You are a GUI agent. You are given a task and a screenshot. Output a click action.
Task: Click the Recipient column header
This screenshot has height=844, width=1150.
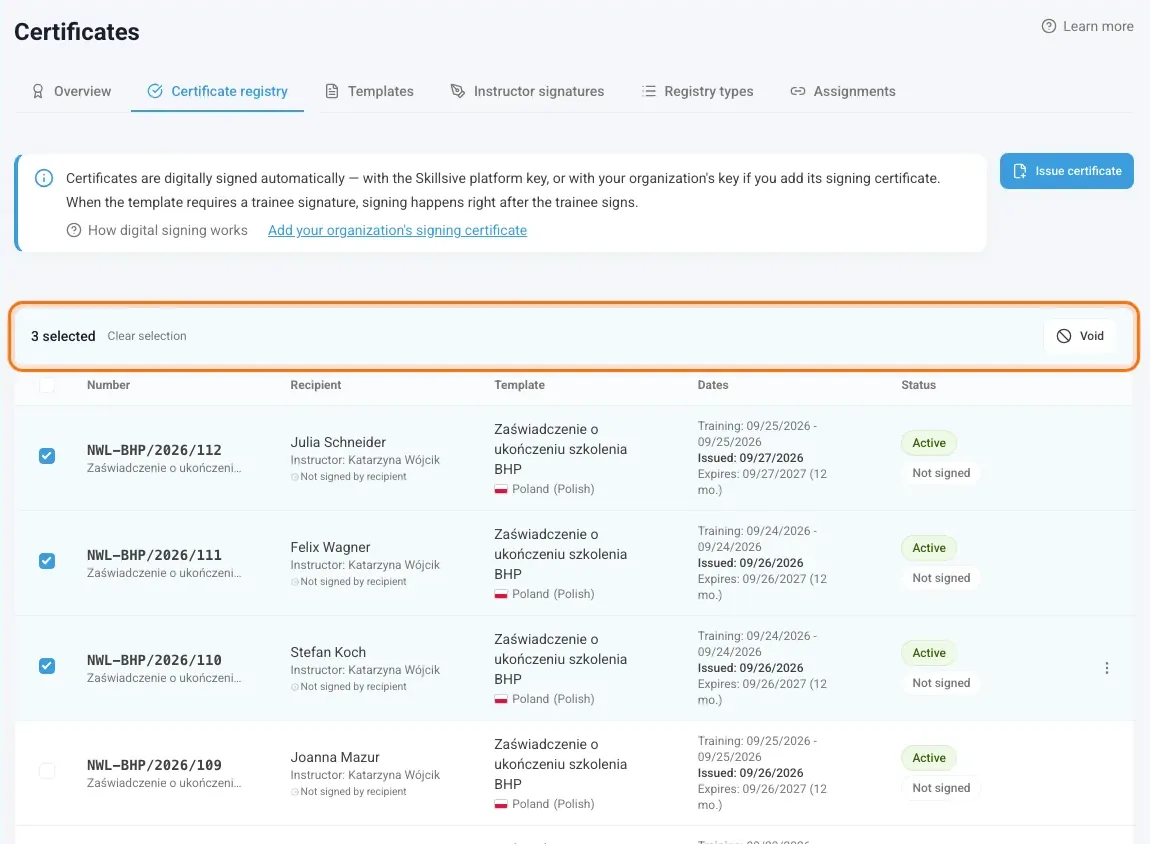click(x=315, y=385)
